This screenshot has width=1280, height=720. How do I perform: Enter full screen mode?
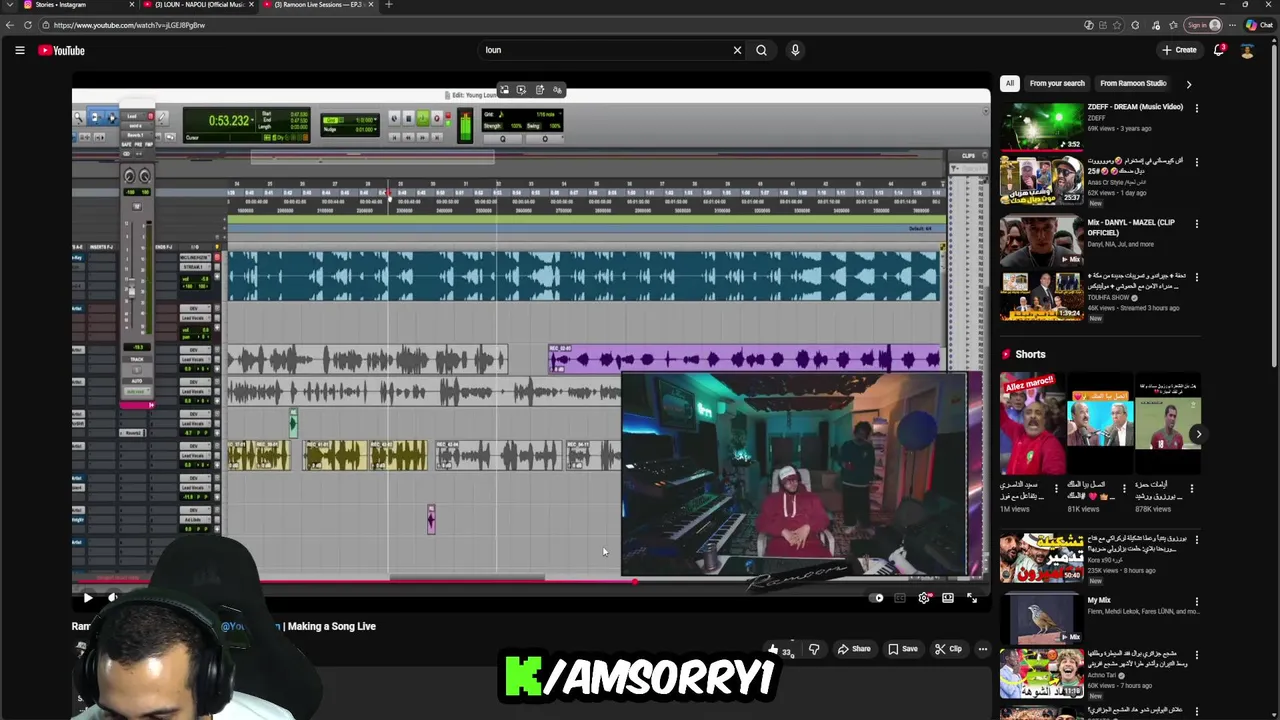972,598
